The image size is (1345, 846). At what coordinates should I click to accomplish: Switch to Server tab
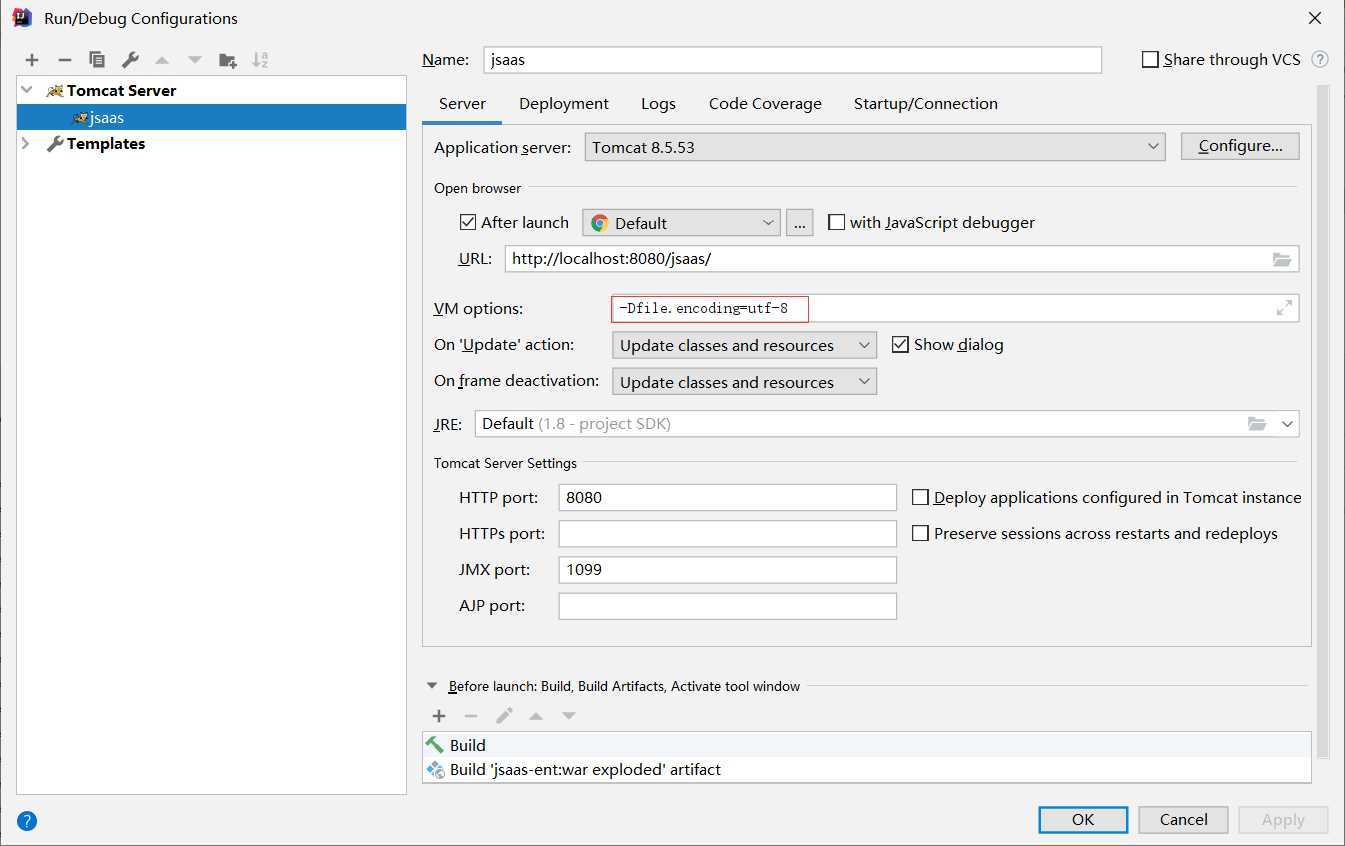click(x=462, y=103)
